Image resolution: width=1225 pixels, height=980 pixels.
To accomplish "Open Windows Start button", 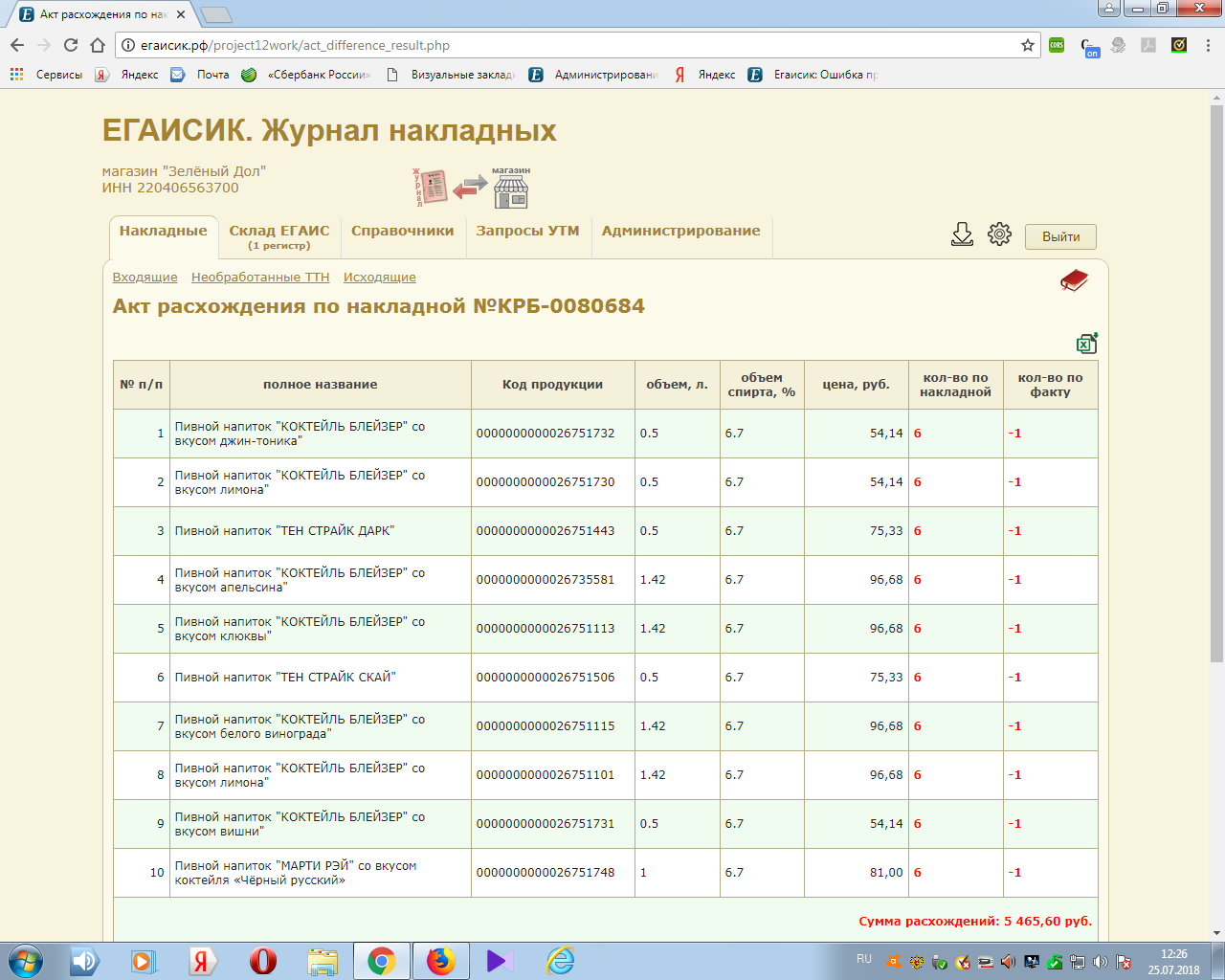I will tap(25, 961).
